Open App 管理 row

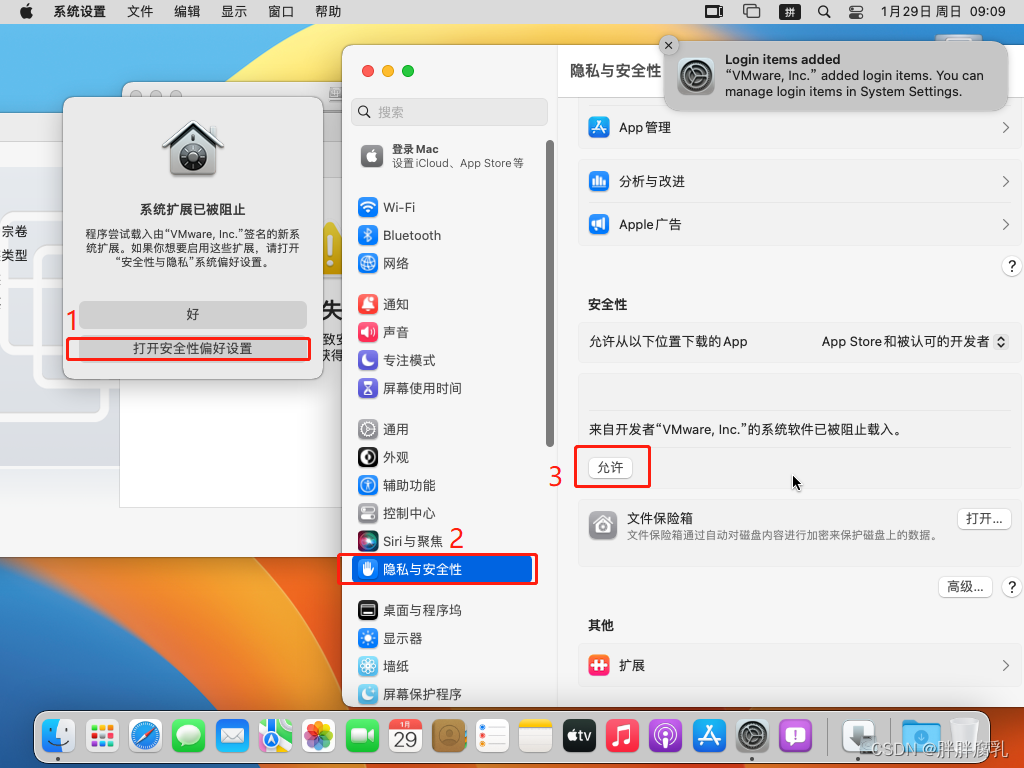click(799, 127)
